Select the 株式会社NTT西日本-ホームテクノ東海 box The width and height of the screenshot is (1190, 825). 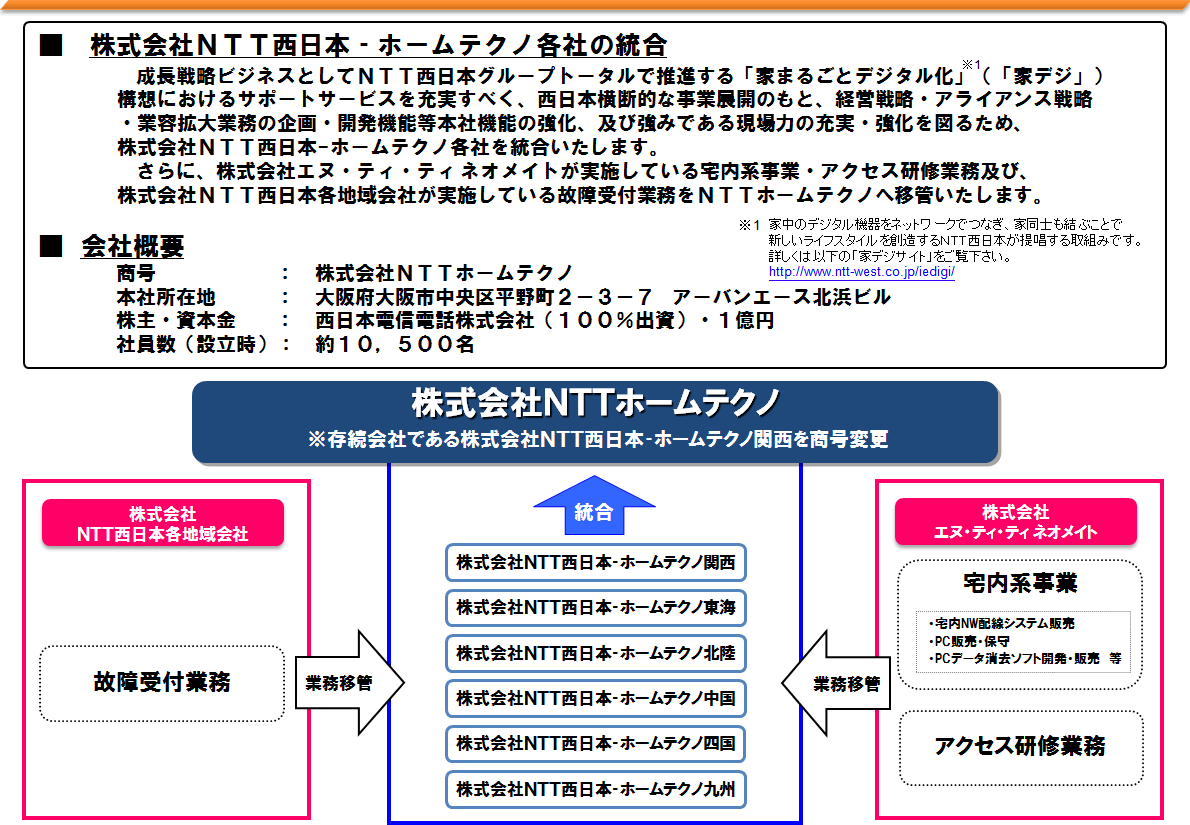(596, 608)
